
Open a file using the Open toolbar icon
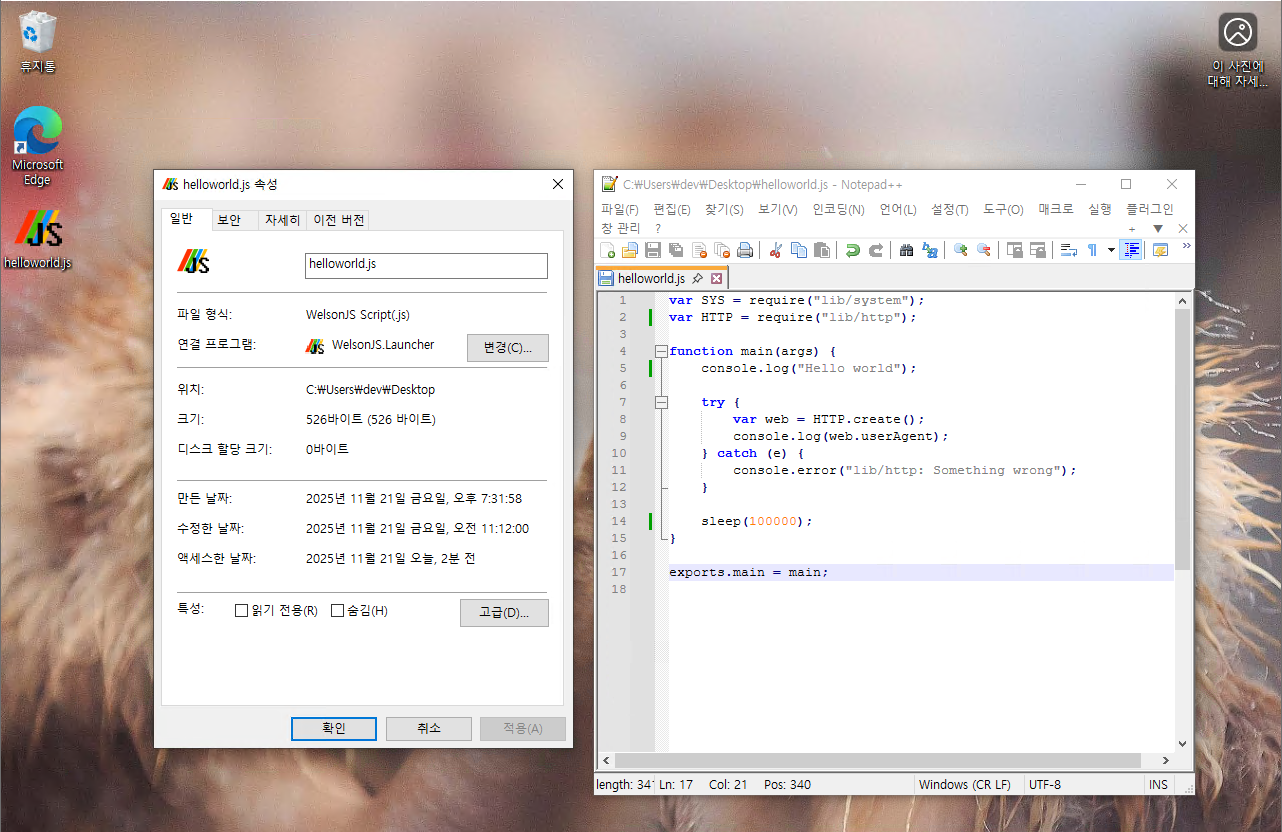[x=628, y=250]
